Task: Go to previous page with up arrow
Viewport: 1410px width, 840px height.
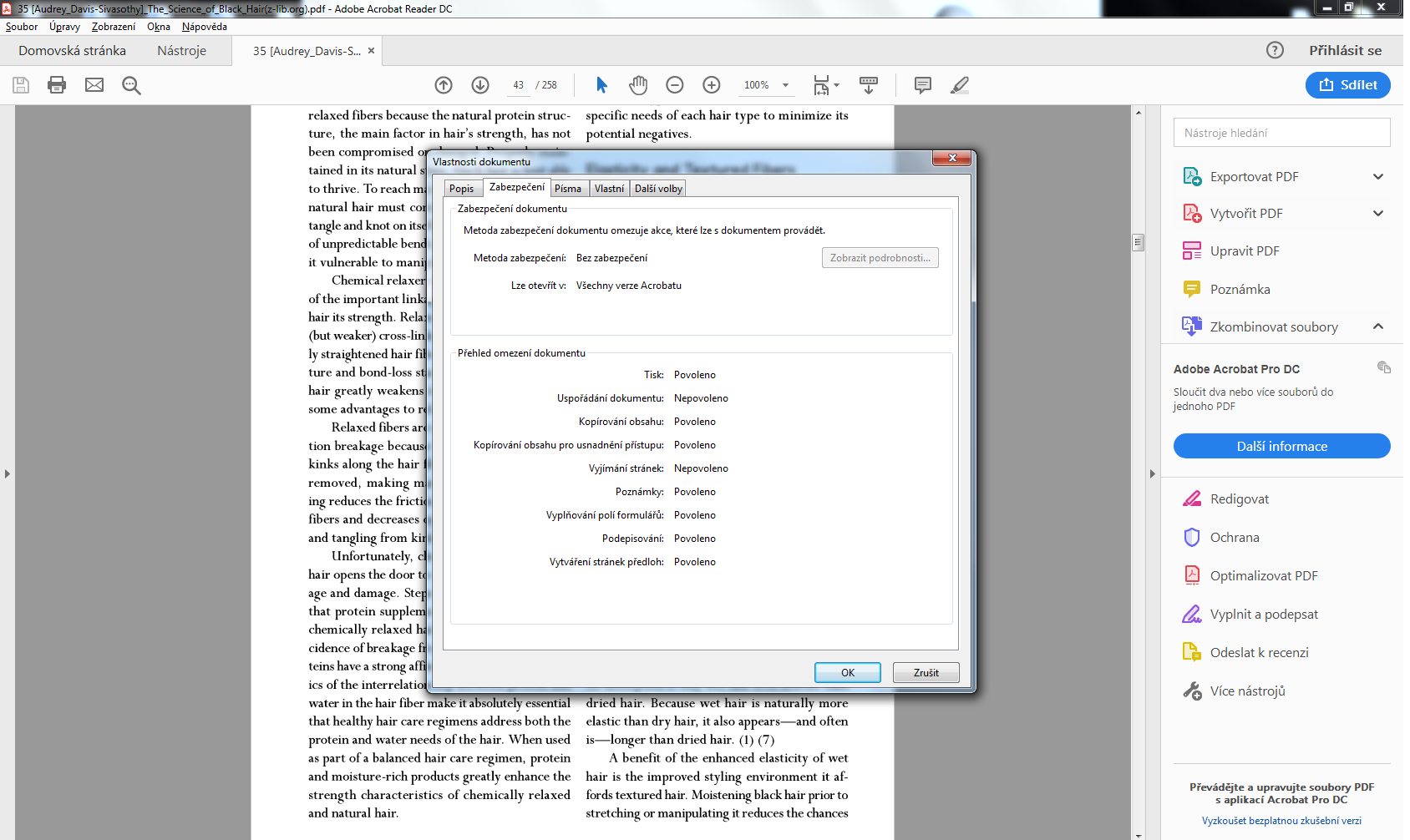Action: click(x=444, y=85)
